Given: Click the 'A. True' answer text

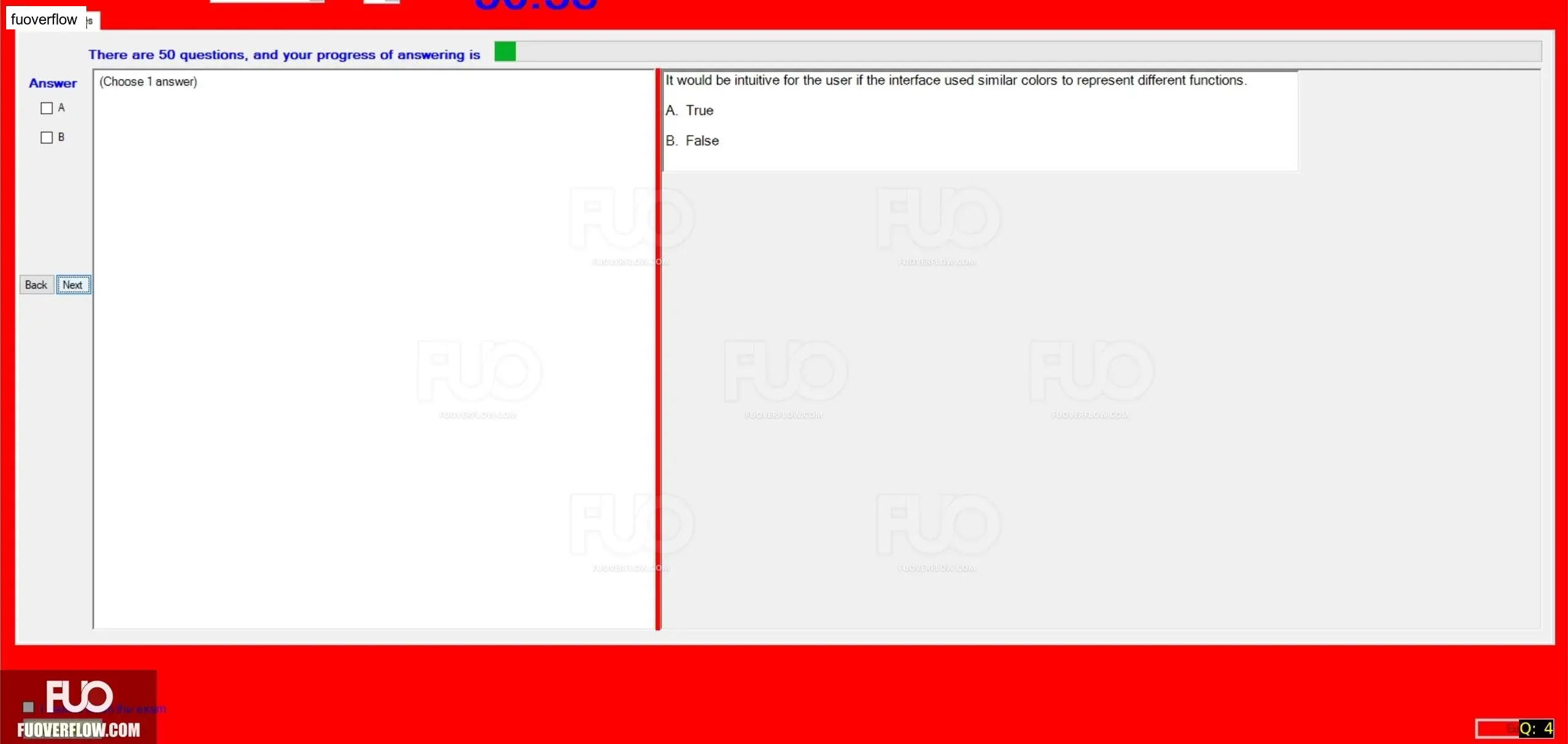Looking at the screenshot, I should pos(690,111).
